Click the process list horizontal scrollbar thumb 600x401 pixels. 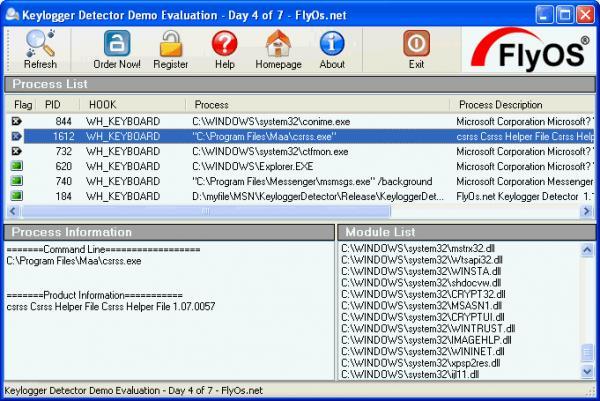click(206, 211)
